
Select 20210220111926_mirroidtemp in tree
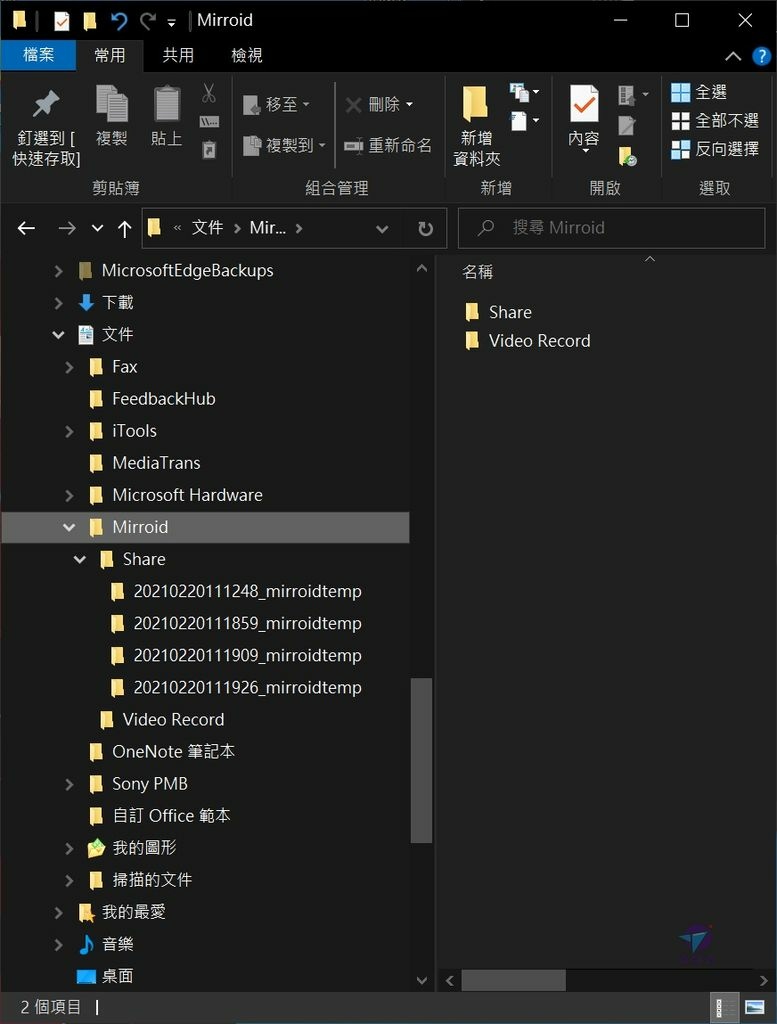tap(247, 688)
